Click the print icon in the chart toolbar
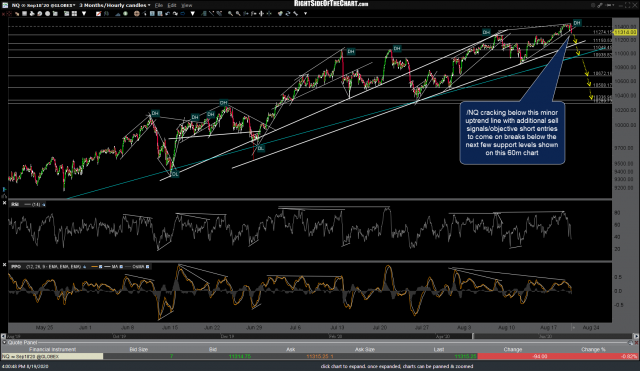640x371 pixels. (x=31, y=14)
